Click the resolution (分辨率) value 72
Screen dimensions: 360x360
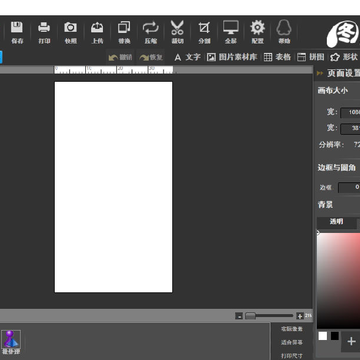pyautogui.click(x=357, y=145)
